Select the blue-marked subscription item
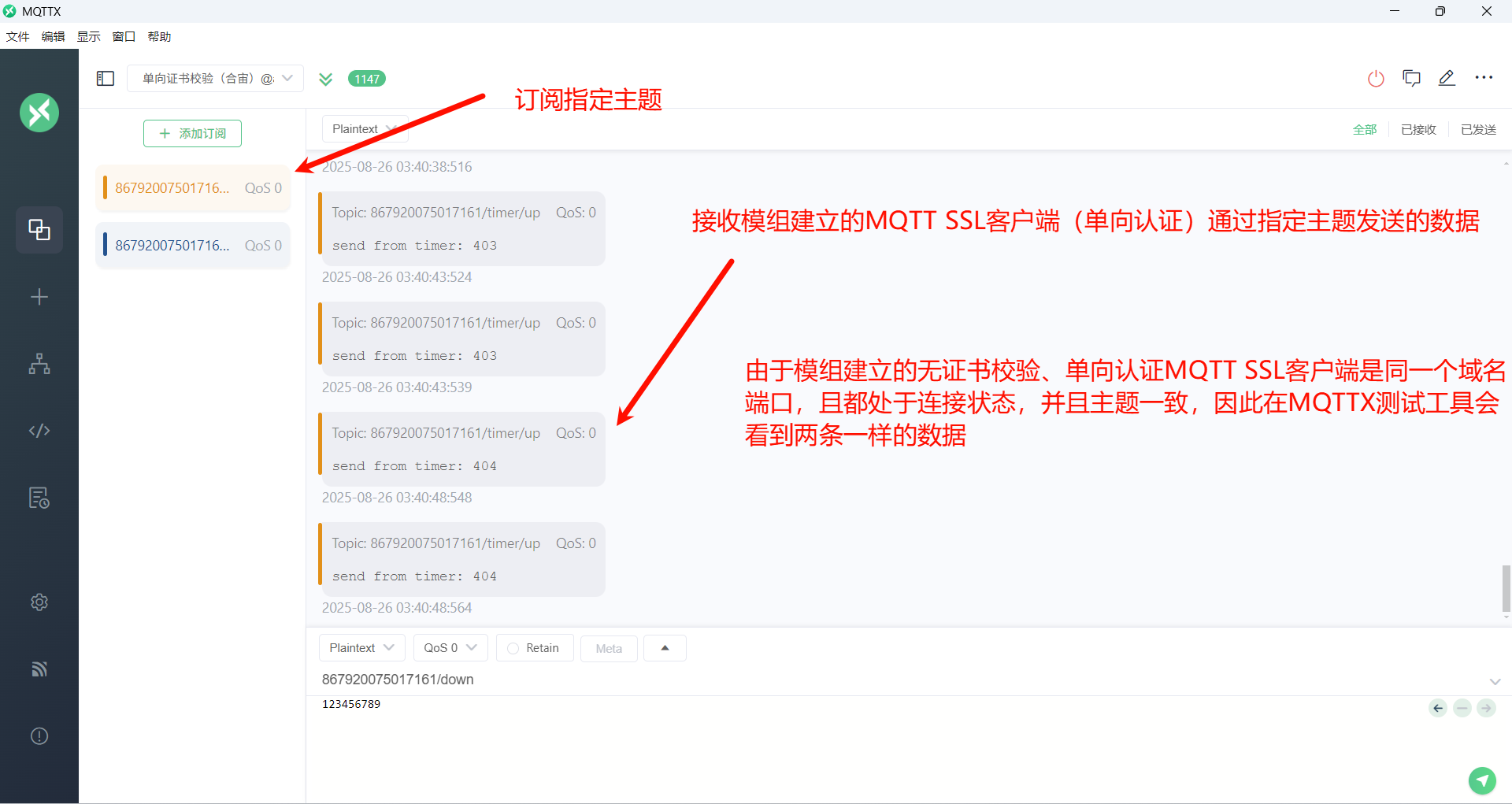1512x804 pixels. tap(193, 246)
